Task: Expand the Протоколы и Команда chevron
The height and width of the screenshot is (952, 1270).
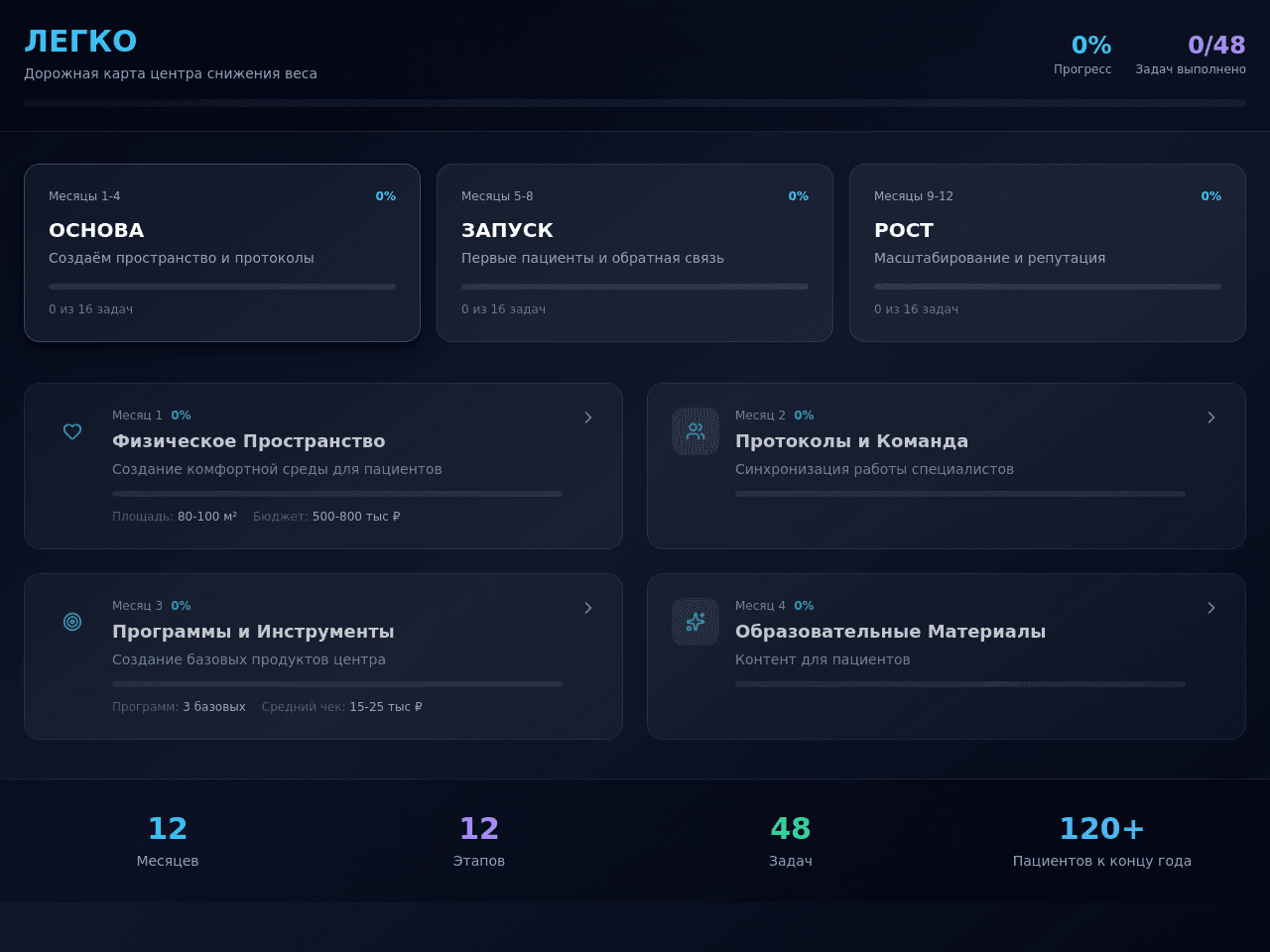Action: [x=1211, y=417]
